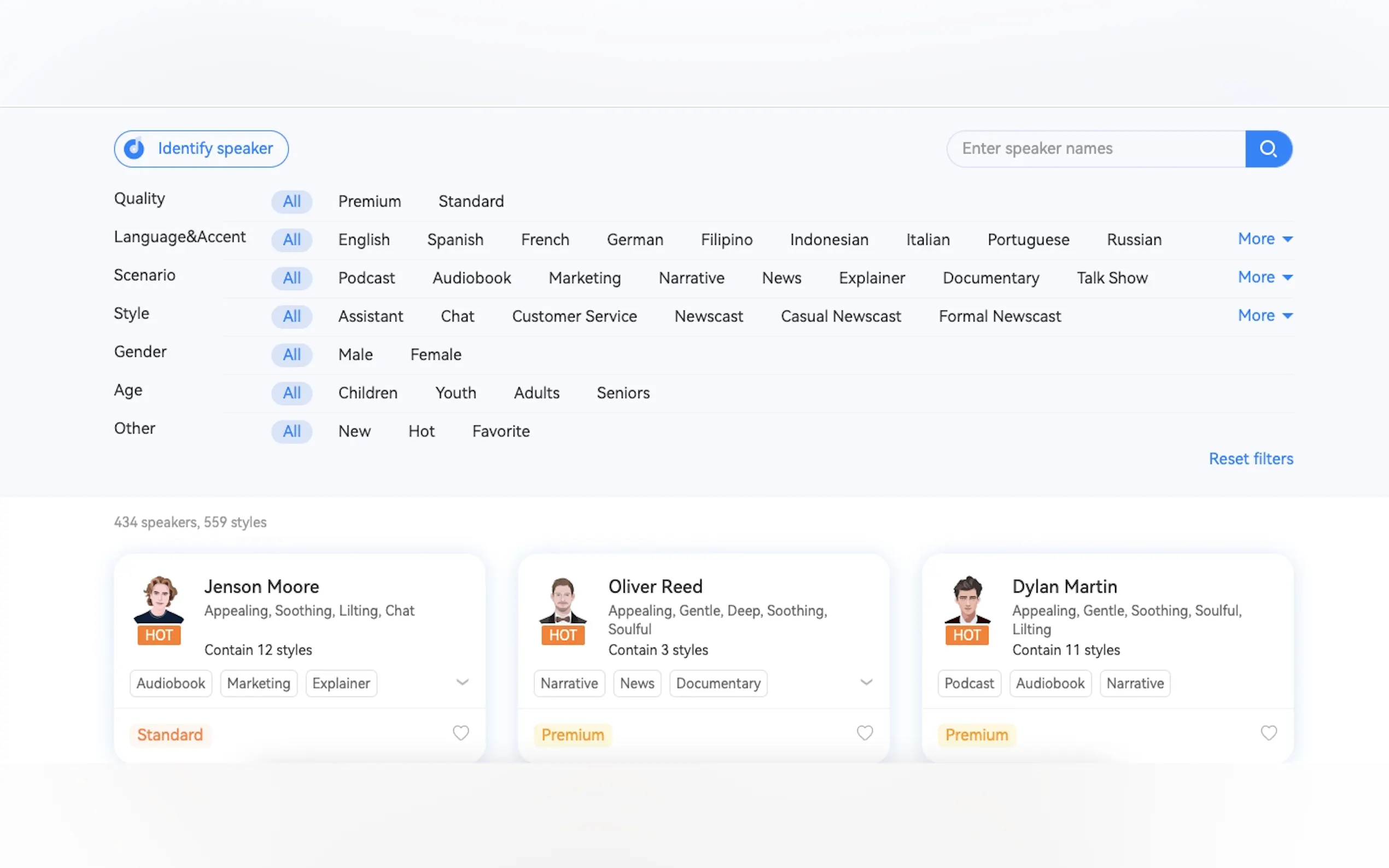This screenshot has height=868, width=1389.
Task: Click Oliver Reed's avatar picture
Action: (563, 600)
